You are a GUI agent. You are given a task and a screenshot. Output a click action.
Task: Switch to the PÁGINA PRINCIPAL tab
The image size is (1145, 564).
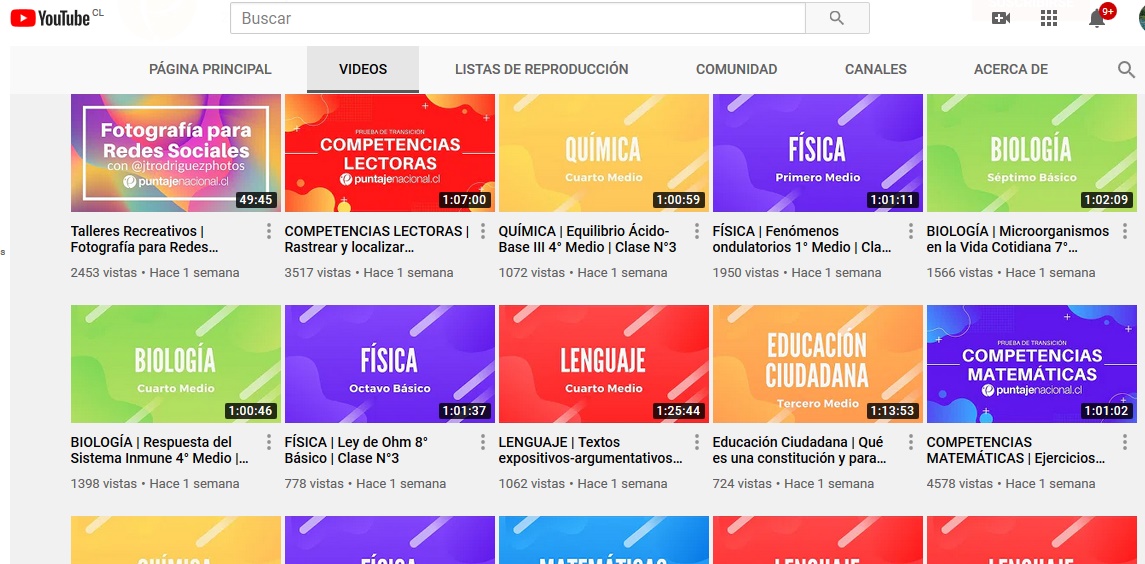[x=210, y=70]
